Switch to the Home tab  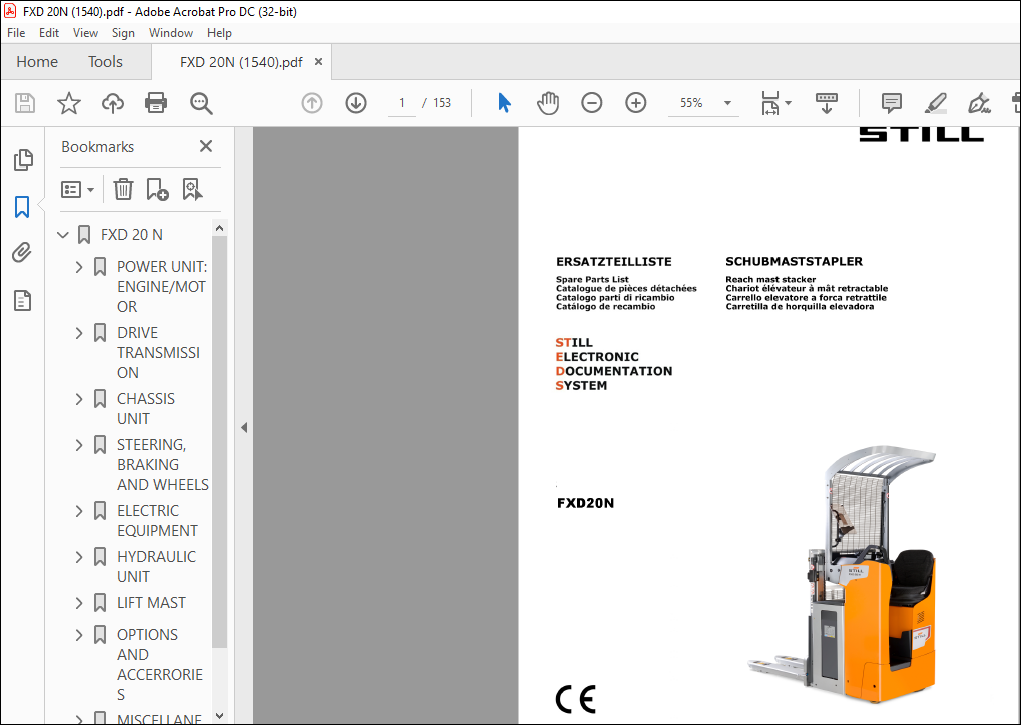[37, 62]
